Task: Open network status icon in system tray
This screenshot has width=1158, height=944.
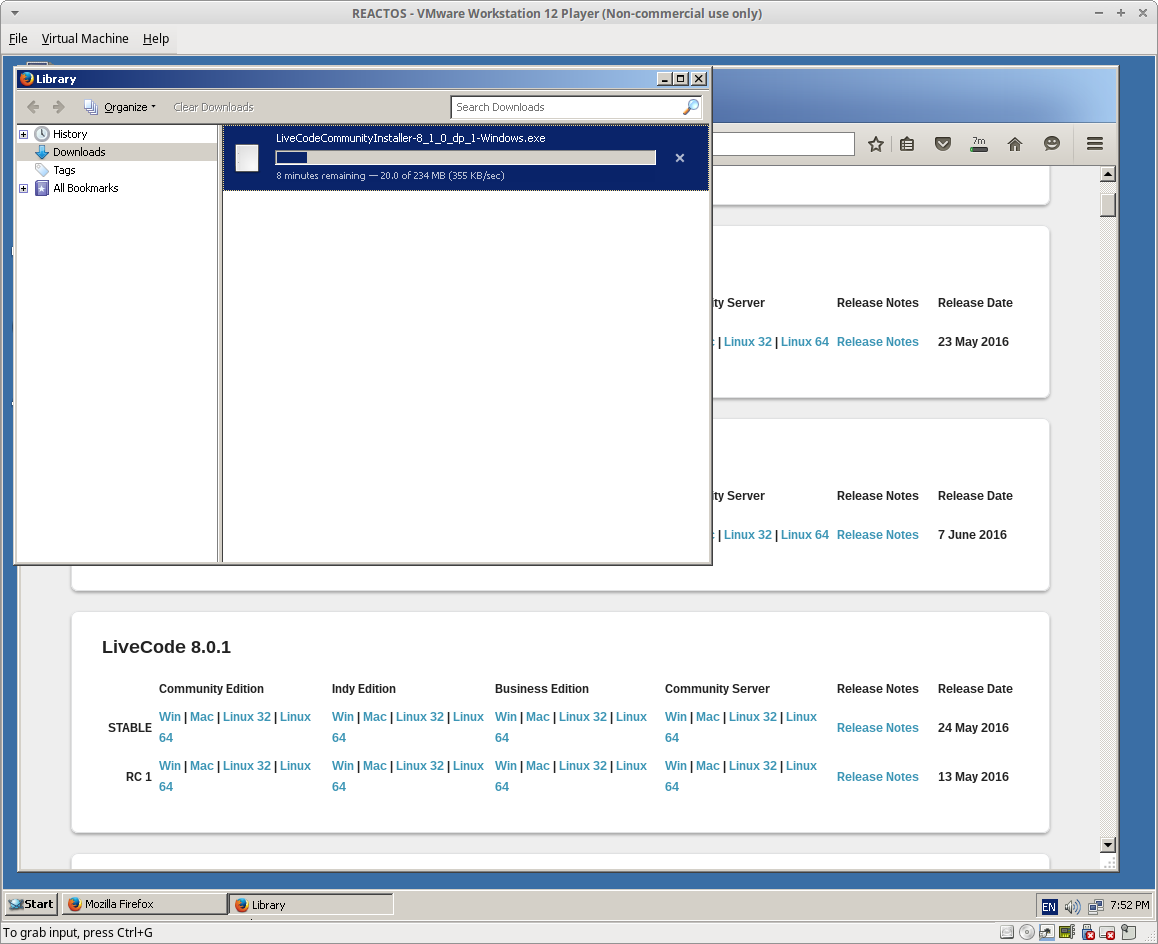Action: [1095, 906]
